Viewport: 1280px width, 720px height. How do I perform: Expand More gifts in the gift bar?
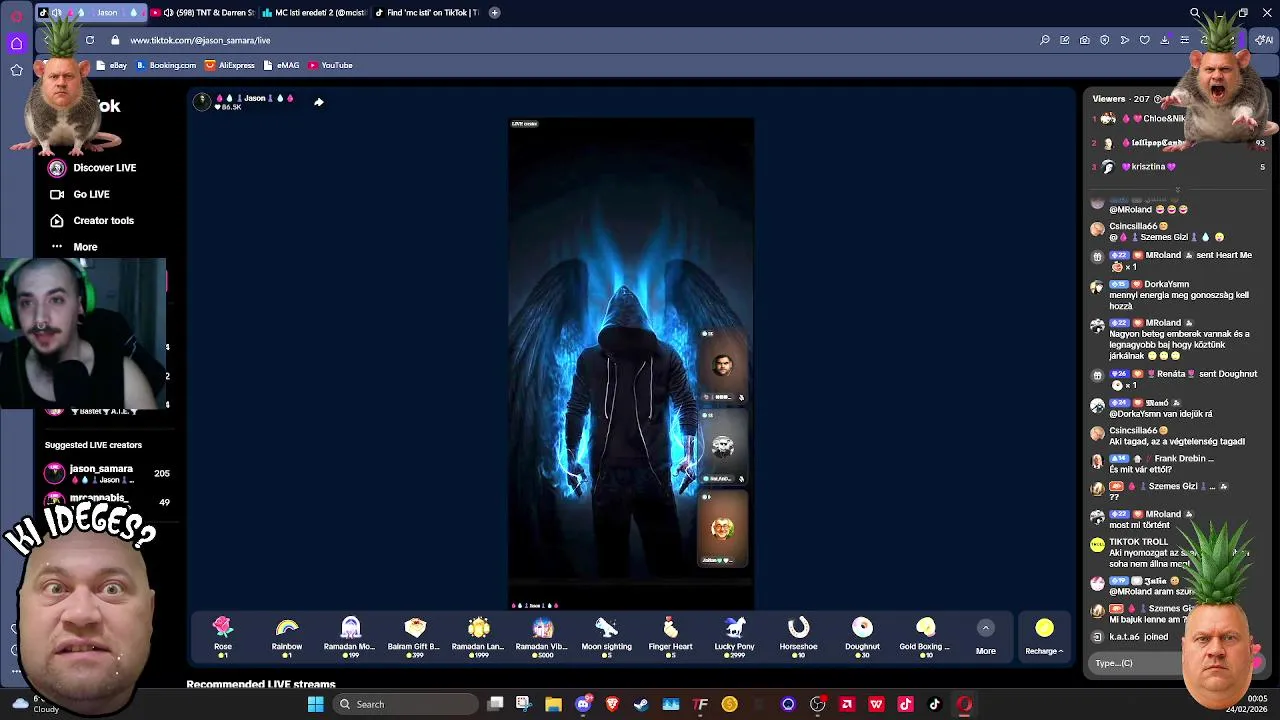coord(985,637)
